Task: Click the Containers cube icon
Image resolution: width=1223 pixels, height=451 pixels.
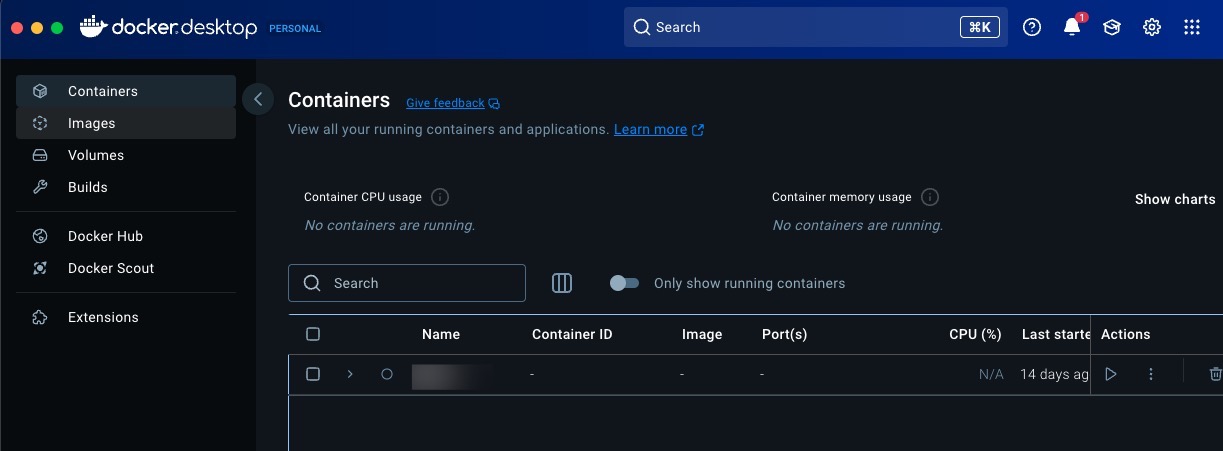Action: pos(40,91)
